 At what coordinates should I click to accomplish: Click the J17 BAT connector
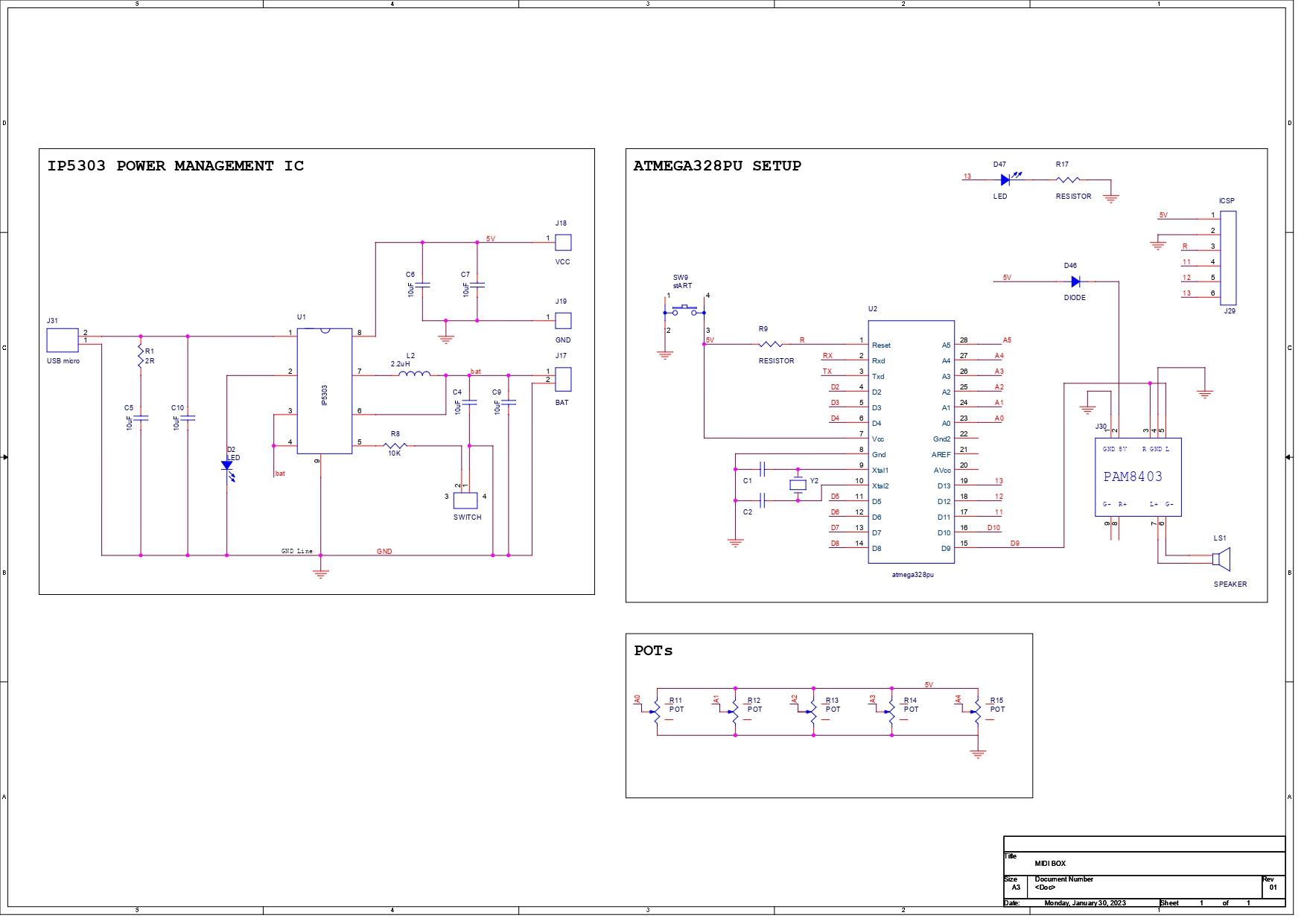coord(563,379)
